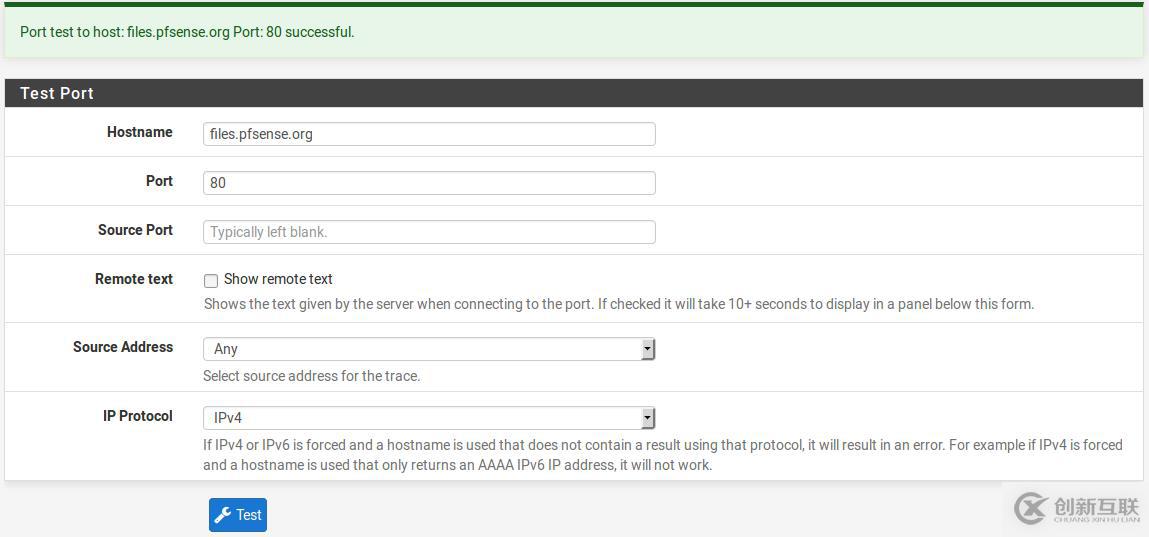1149x537 pixels.
Task: Click the Source Address dropdown arrow
Action: pyautogui.click(x=648, y=349)
